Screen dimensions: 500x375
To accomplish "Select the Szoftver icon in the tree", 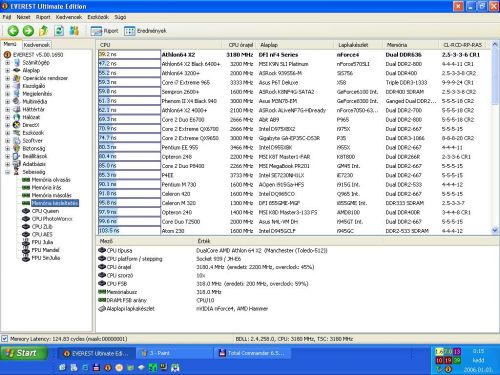I will click(16, 141).
